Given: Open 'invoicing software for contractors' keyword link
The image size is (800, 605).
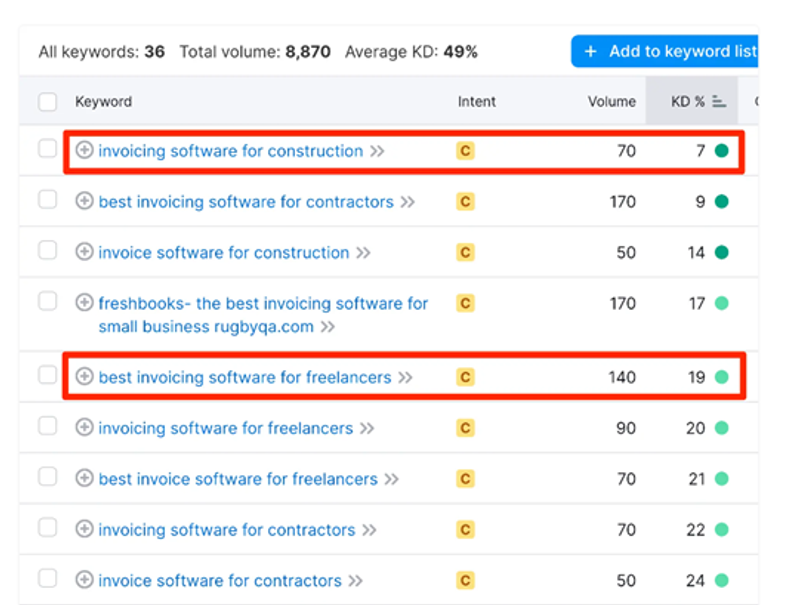Looking at the screenshot, I should coord(227,530).
